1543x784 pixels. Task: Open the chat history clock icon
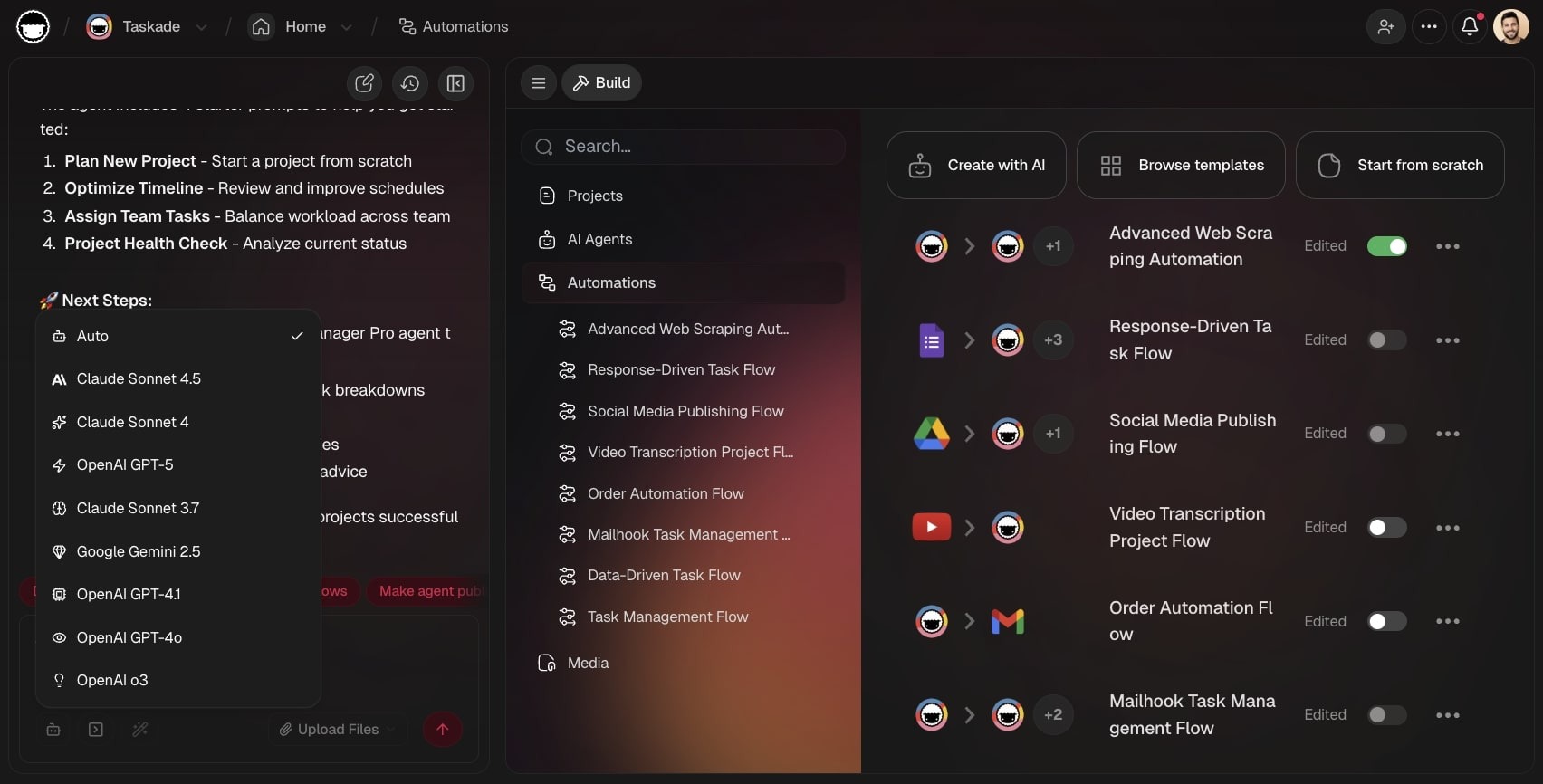pos(410,83)
